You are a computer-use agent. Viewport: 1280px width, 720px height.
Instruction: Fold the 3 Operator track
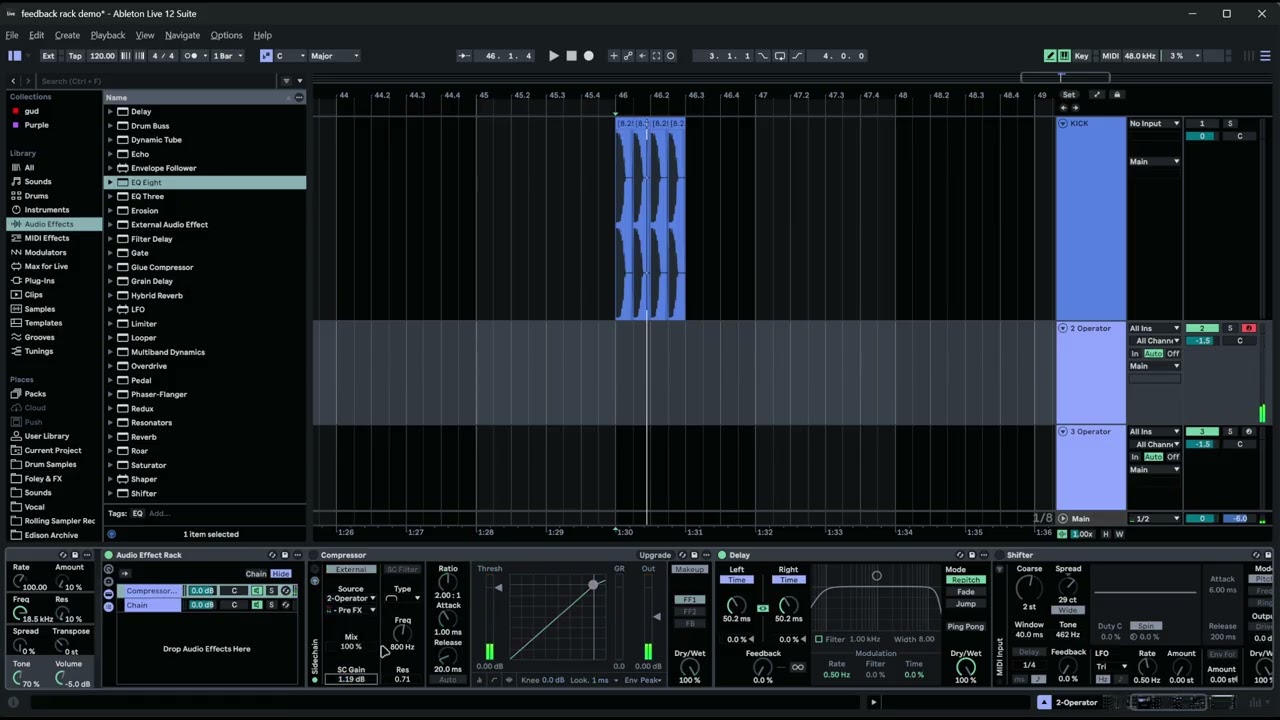coord(1063,432)
